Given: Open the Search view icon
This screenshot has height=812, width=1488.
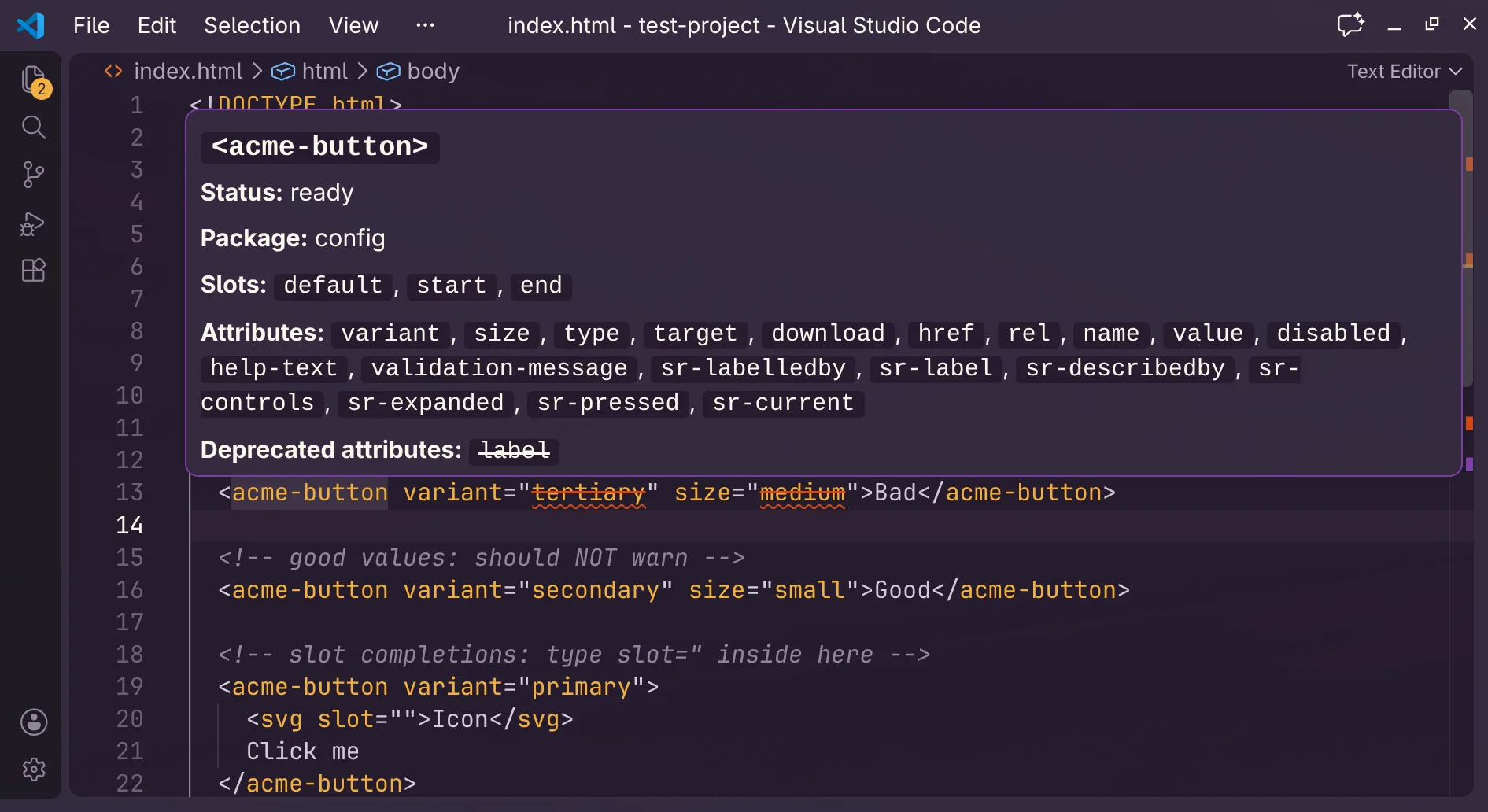Looking at the screenshot, I should coord(34,127).
